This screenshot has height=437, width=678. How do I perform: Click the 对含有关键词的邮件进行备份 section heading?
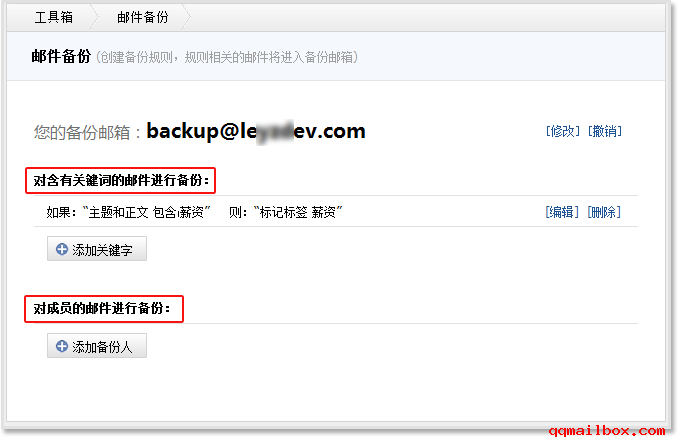point(121,180)
